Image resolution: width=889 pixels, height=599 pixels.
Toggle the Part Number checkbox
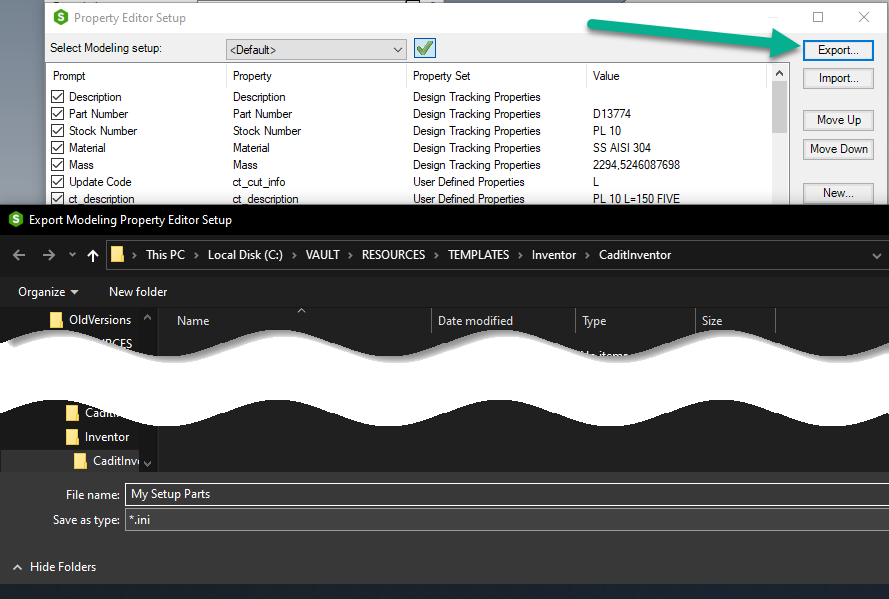pos(57,113)
